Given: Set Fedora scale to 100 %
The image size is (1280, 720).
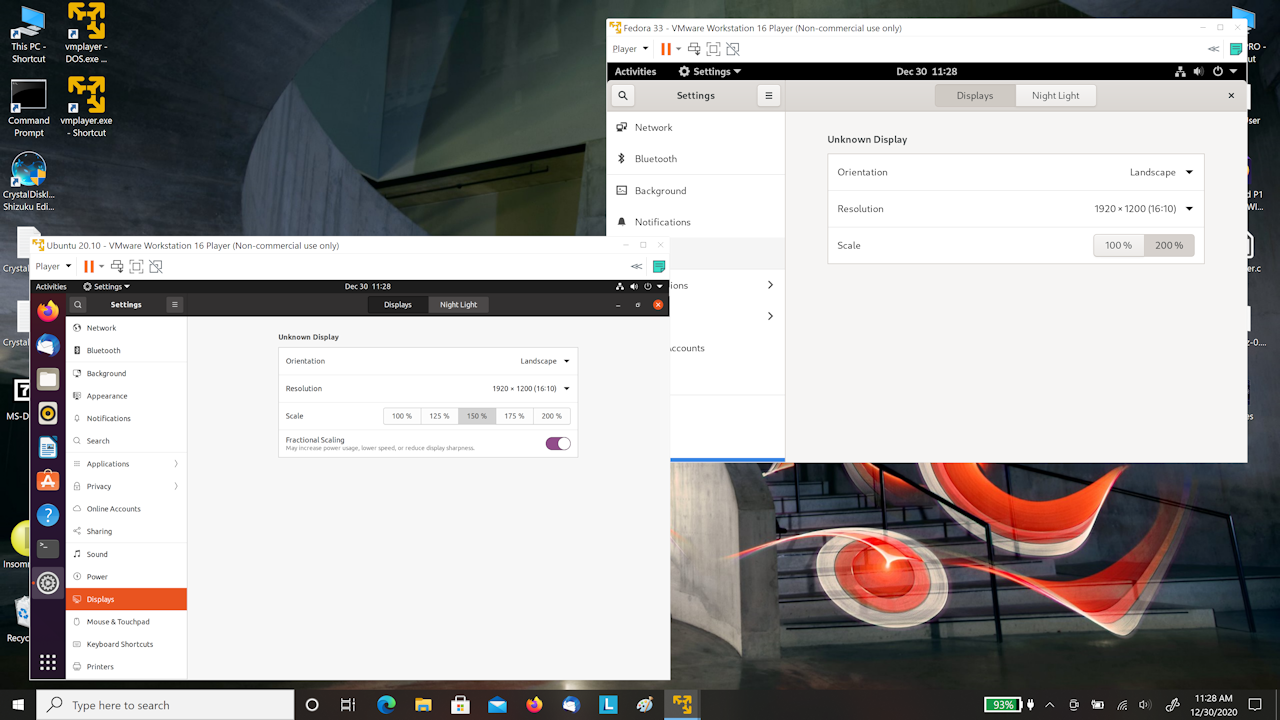Looking at the screenshot, I should coord(1119,245).
